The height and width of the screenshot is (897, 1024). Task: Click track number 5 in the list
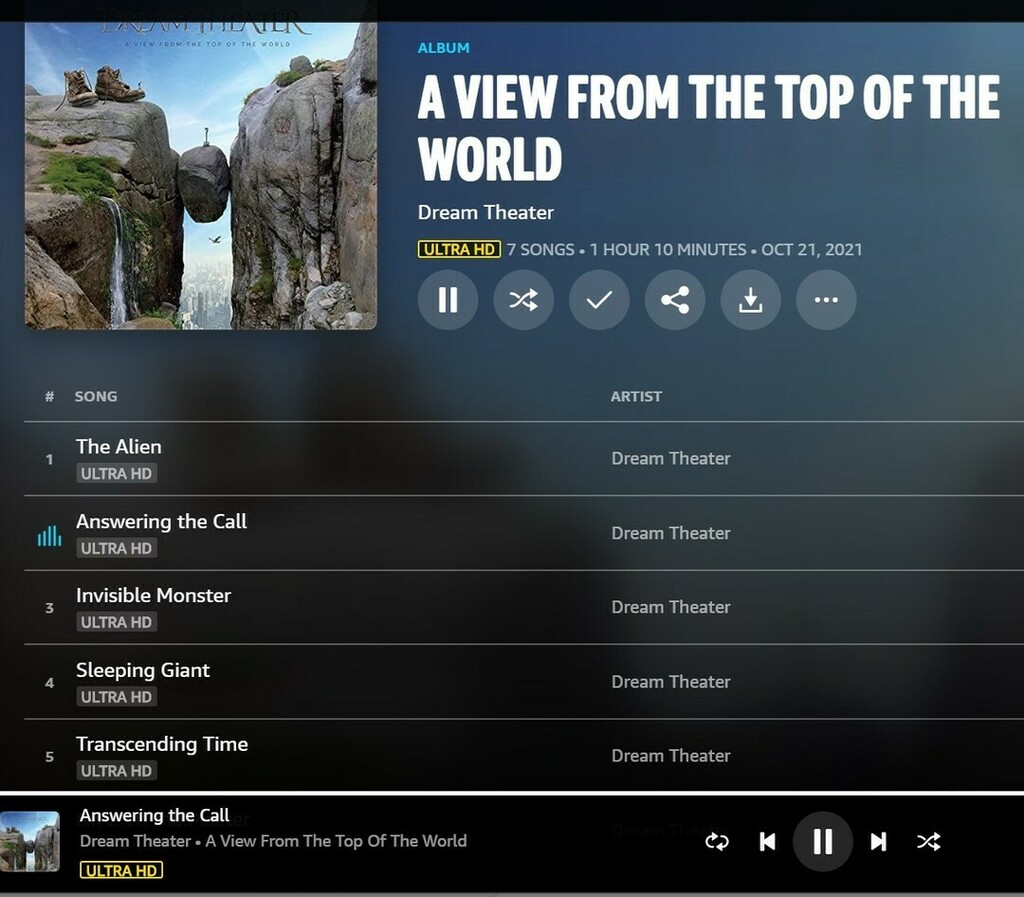50,757
